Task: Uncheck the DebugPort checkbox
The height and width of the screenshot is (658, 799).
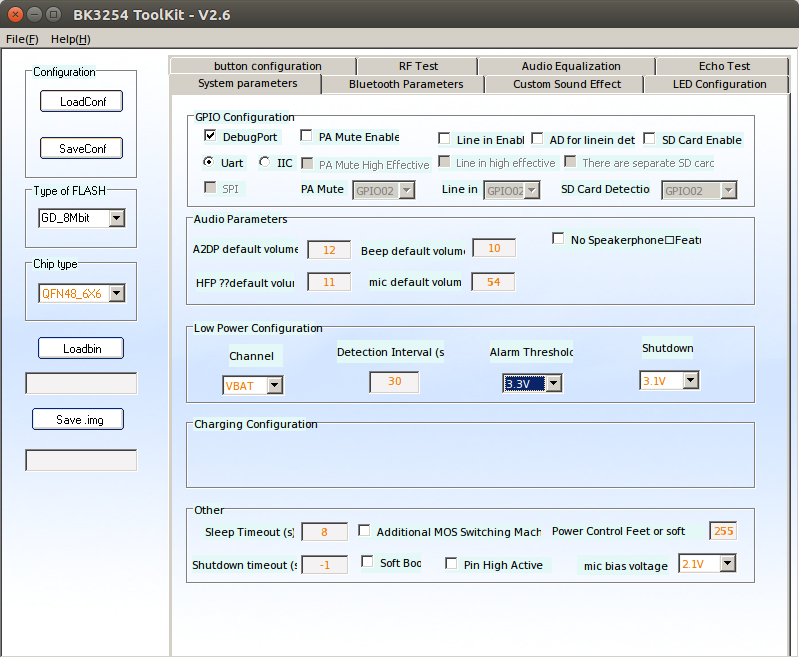Action: (x=209, y=136)
